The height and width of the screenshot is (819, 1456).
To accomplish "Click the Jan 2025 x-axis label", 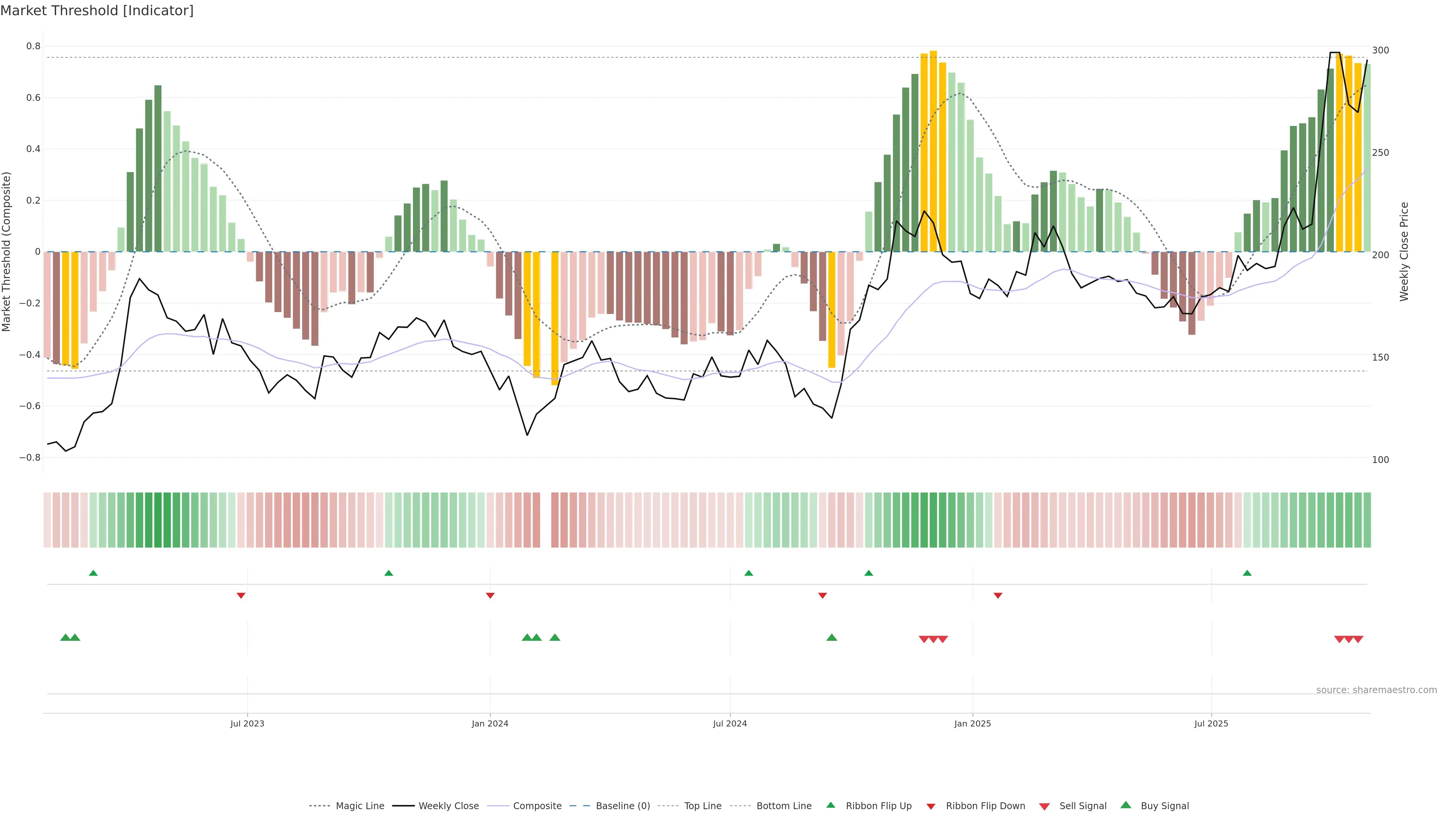I will click(972, 723).
